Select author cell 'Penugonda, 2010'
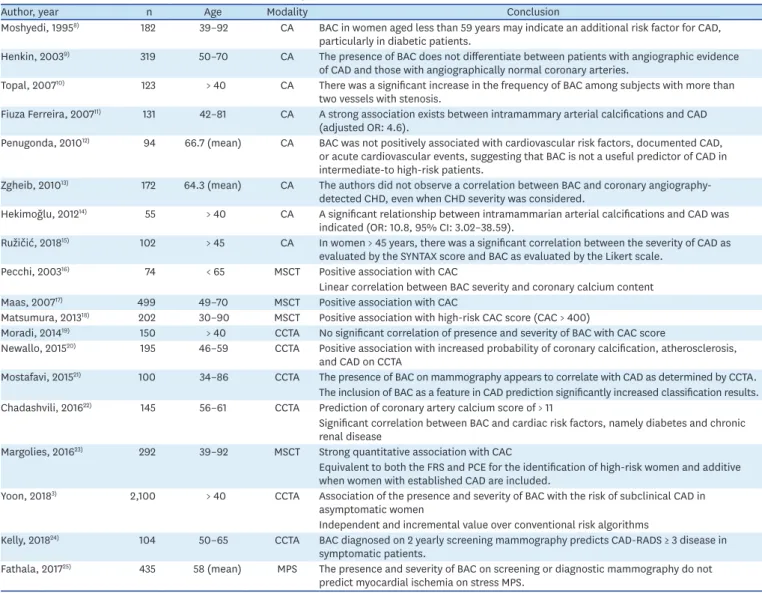Image resolution: width=762 pixels, height=593 pixels. click(x=45, y=143)
